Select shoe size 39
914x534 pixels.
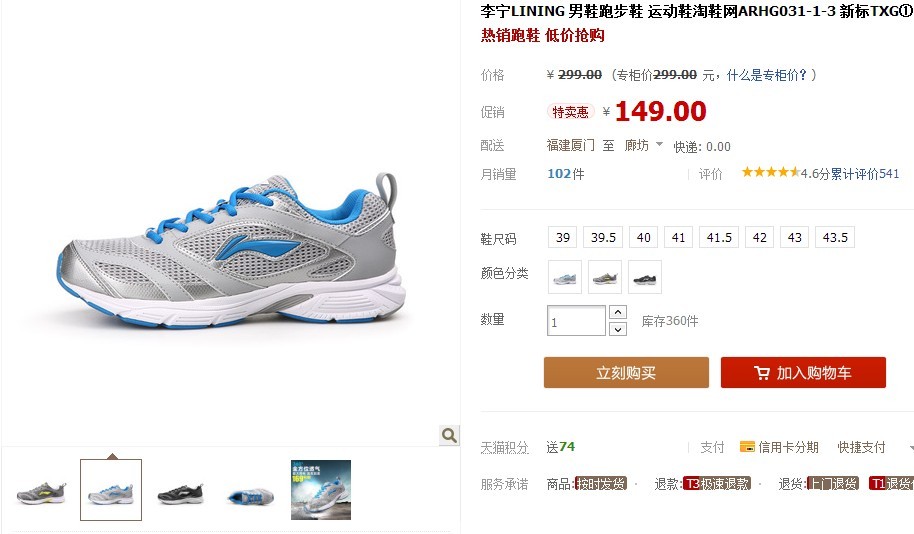563,237
